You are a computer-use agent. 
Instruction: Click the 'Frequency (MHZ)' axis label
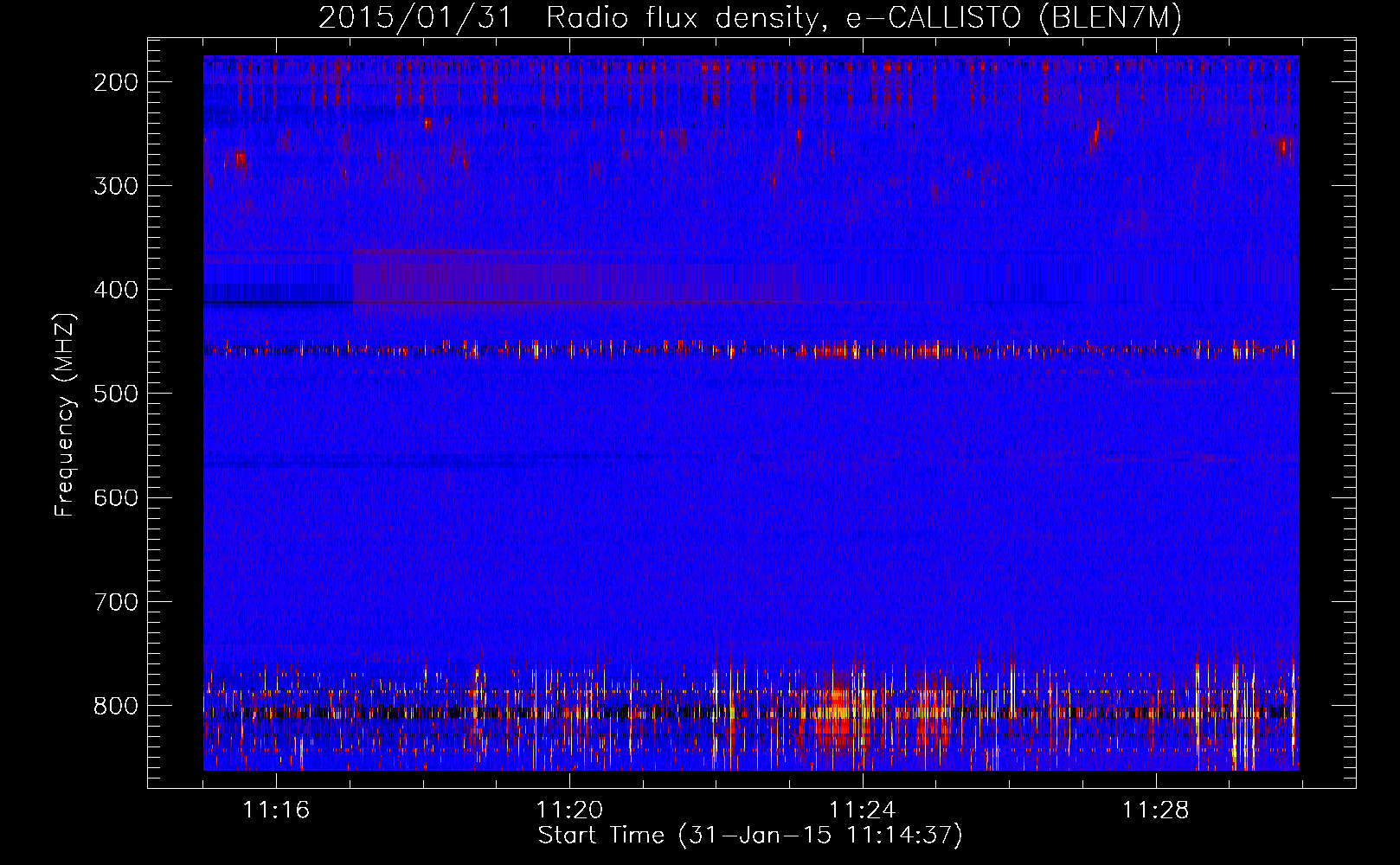click(x=65, y=414)
